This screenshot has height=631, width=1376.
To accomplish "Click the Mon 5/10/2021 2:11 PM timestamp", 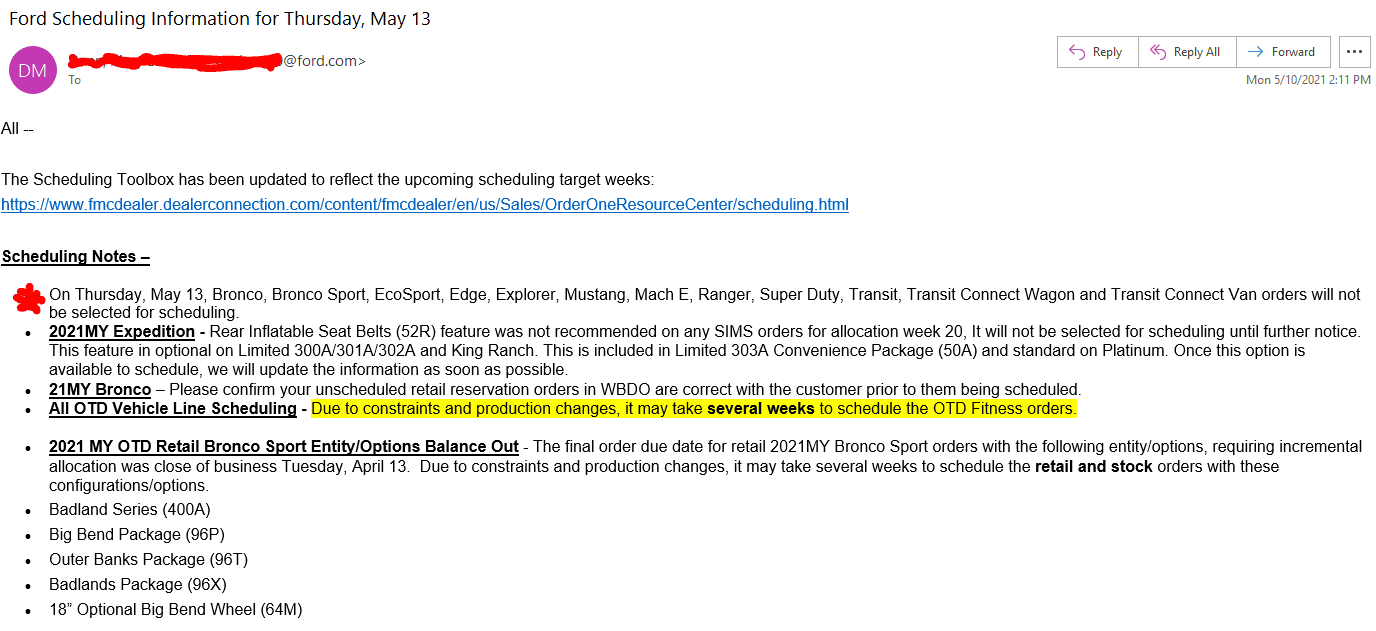I will [x=1308, y=80].
